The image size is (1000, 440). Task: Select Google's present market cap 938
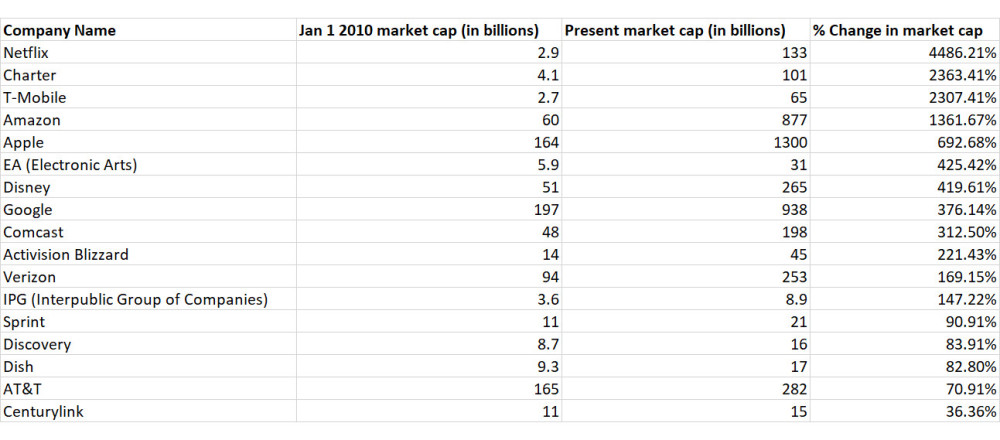click(x=686, y=209)
